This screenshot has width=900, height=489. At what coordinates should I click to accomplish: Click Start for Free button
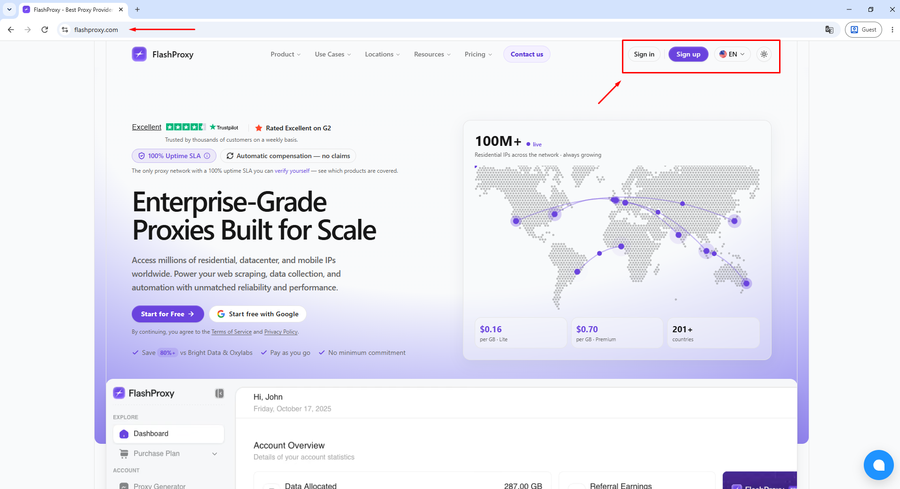168,314
